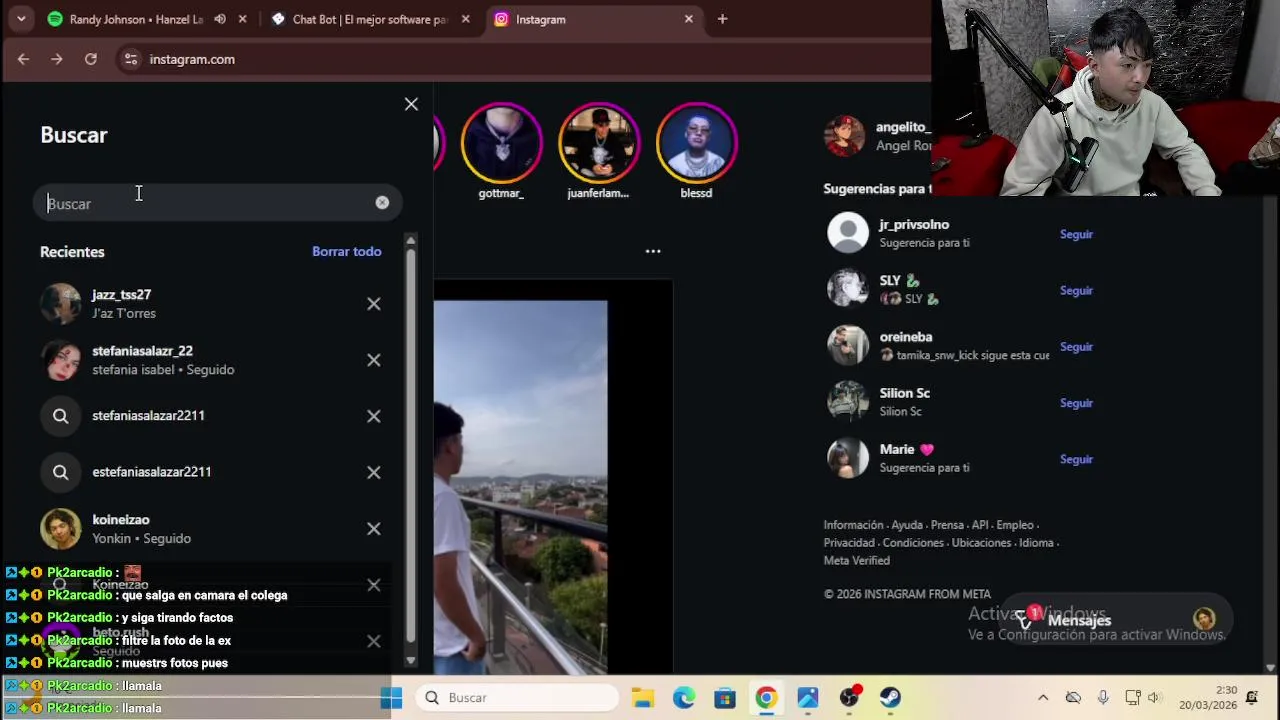Follow SLY suggestion
Viewport: 1280px width, 720px height.
(1076, 290)
